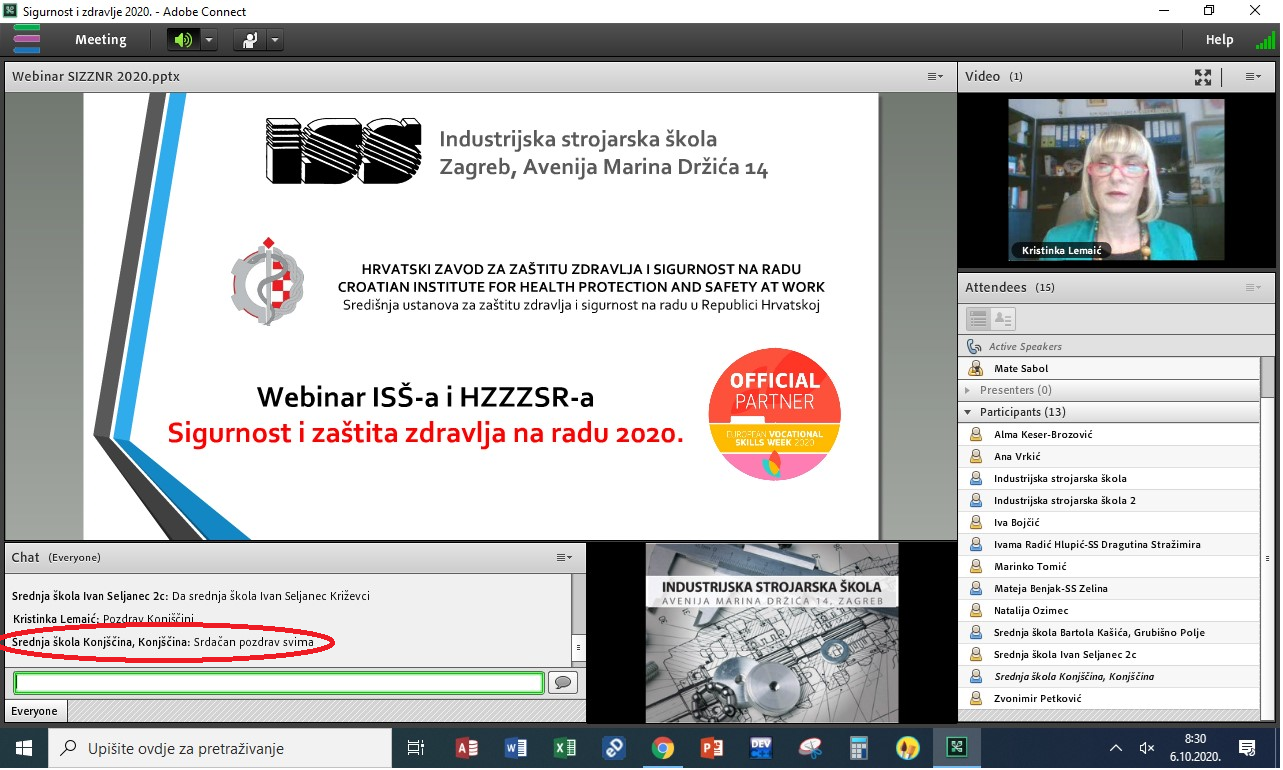
Task: Open Microsoft Access from the taskbar
Action: (467, 747)
